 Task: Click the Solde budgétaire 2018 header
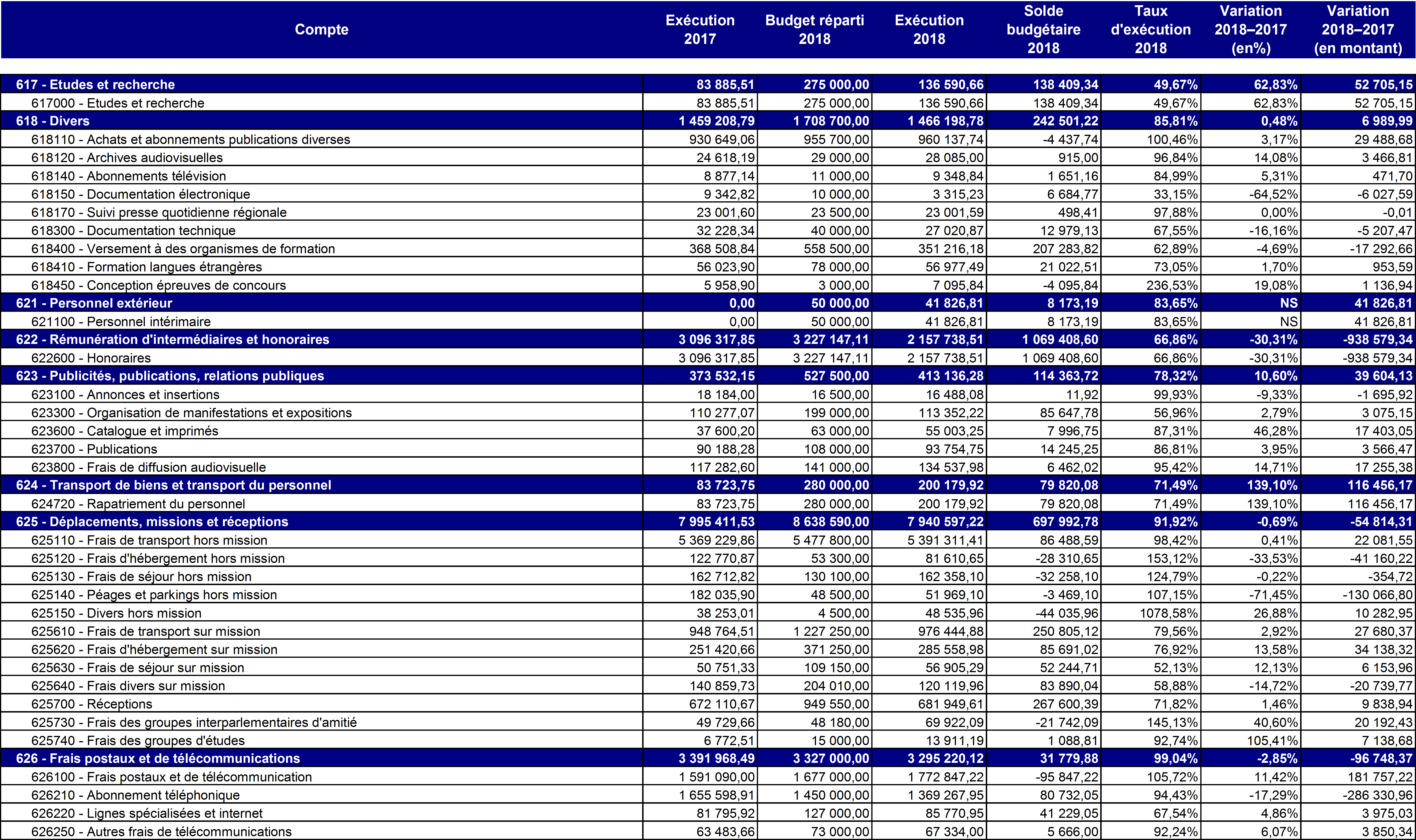[1043, 30]
